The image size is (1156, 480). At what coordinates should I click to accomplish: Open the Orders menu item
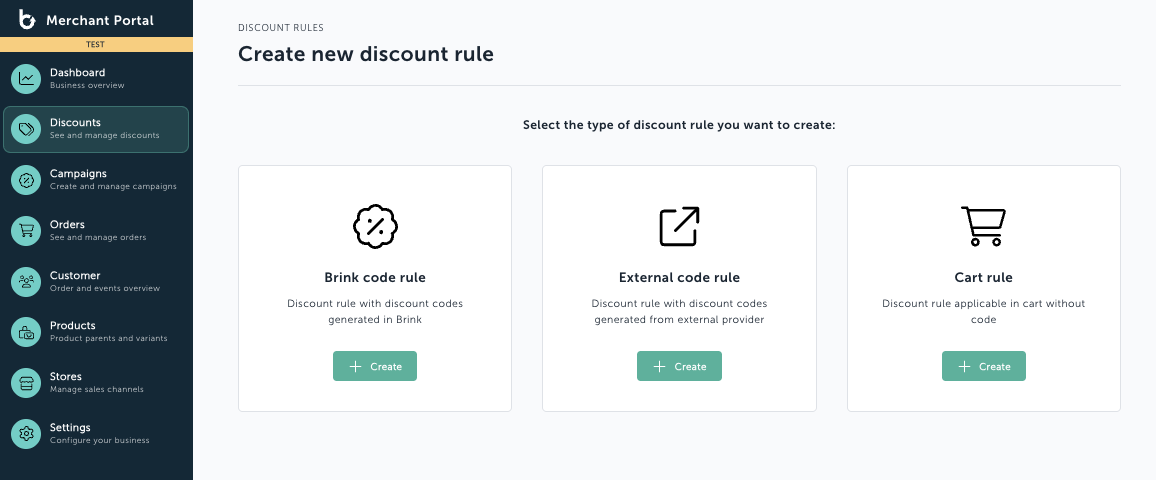click(96, 231)
